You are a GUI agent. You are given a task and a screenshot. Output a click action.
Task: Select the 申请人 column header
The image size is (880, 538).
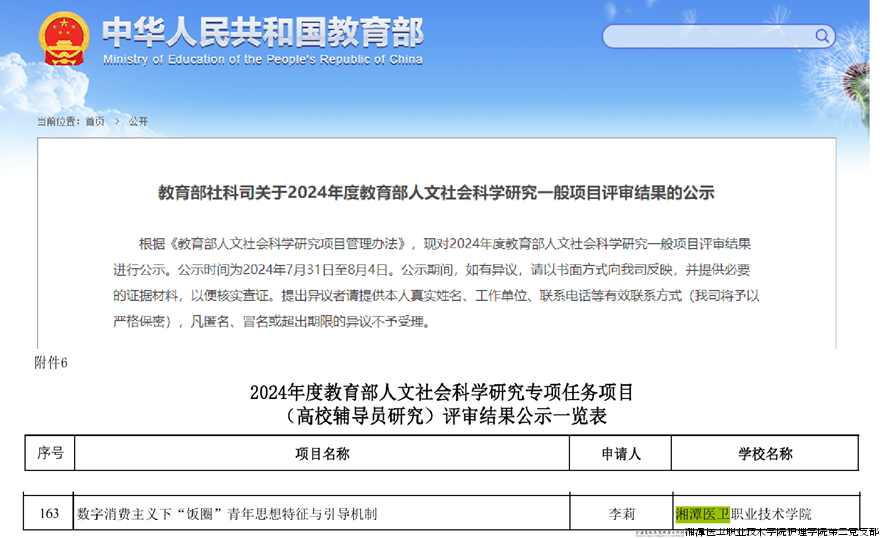(x=620, y=454)
